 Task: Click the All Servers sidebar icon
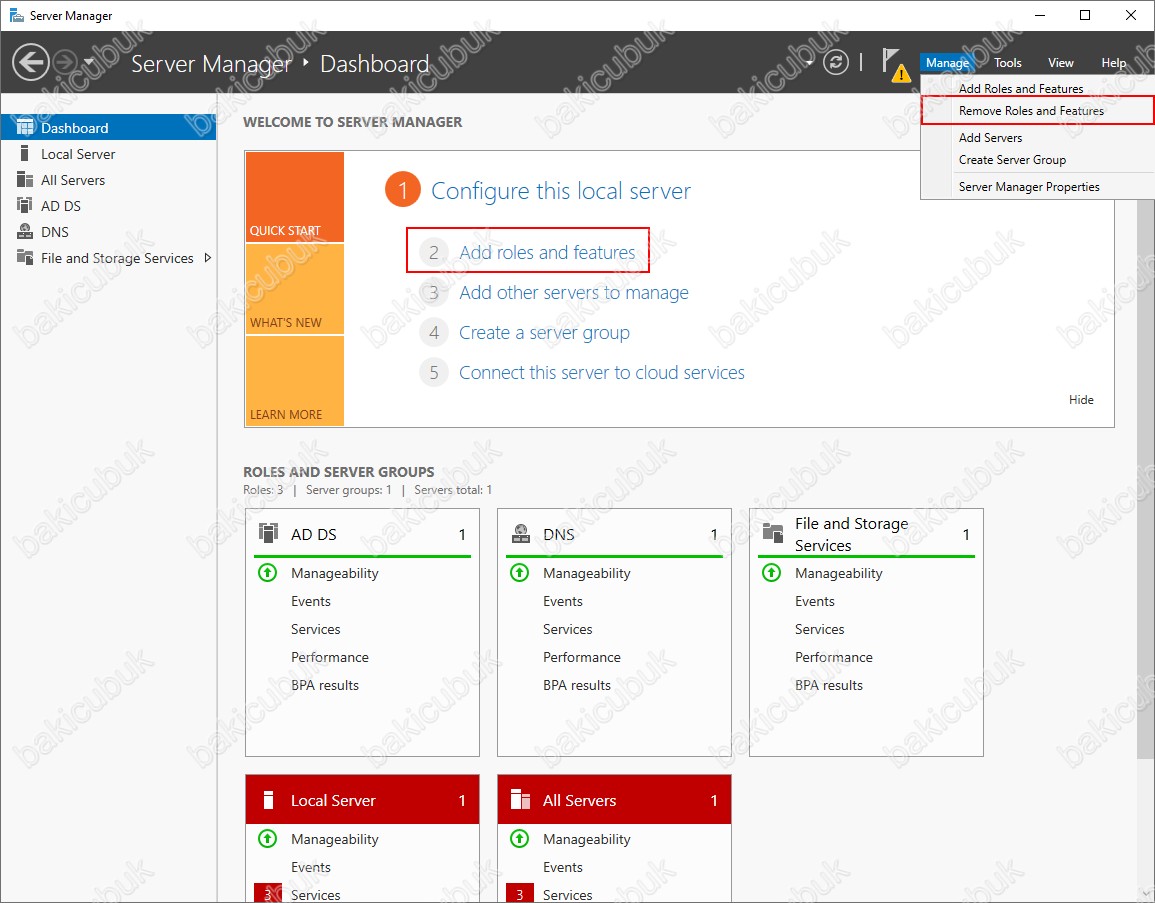[x=25, y=180]
